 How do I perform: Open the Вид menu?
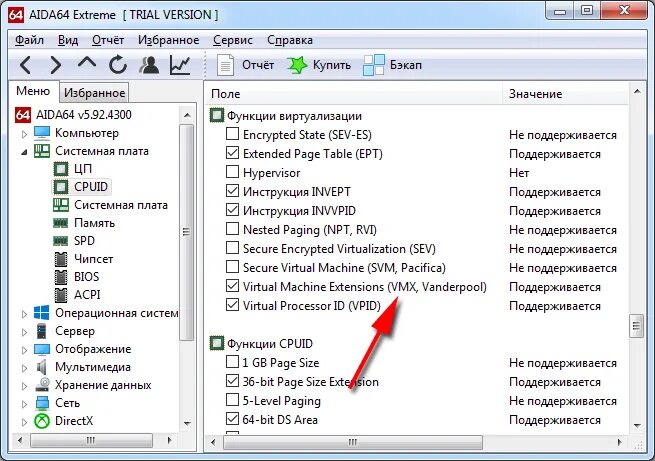pos(68,40)
